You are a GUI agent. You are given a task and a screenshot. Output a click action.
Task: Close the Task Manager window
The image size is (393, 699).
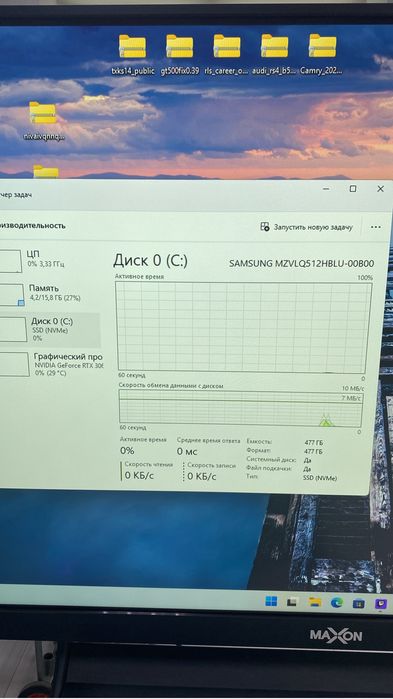point(381,189)
